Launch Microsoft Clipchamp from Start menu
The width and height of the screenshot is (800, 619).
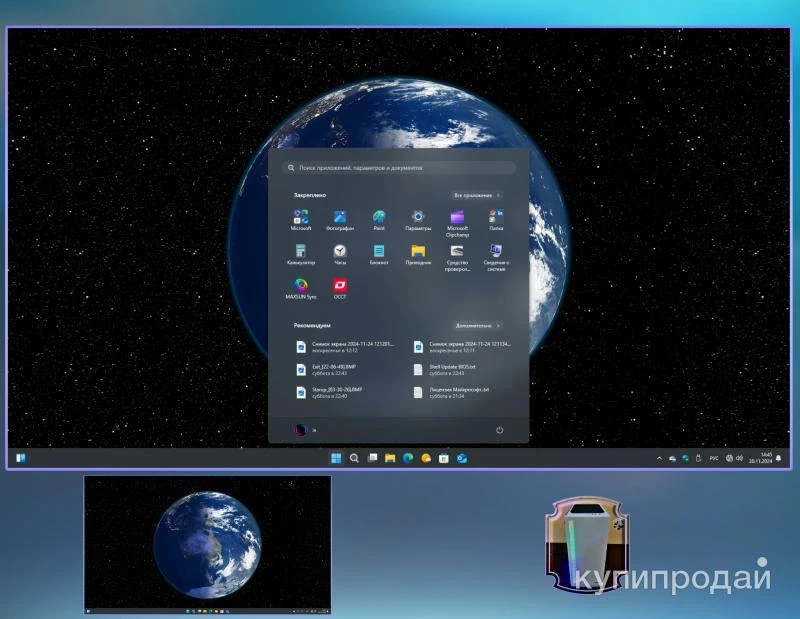pyautogui.click(x=457, y=218)
